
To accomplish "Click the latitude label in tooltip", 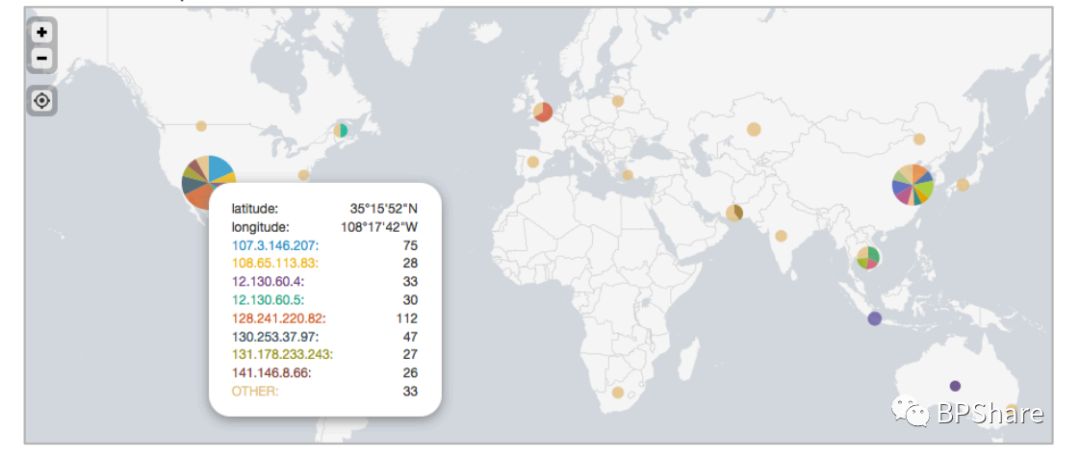I will 255,209.
